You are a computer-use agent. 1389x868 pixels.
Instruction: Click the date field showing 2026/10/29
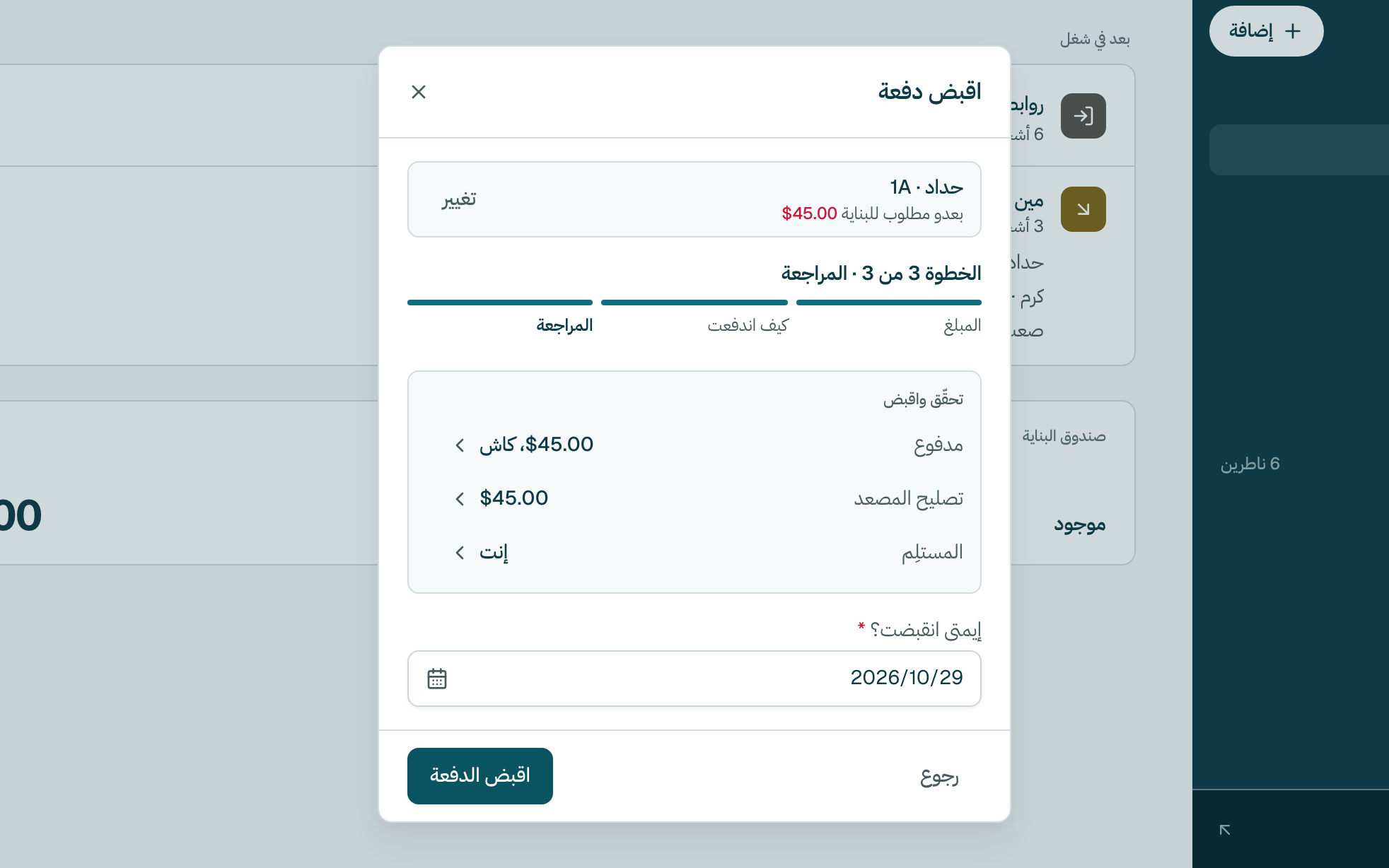(x=694, y=679)
